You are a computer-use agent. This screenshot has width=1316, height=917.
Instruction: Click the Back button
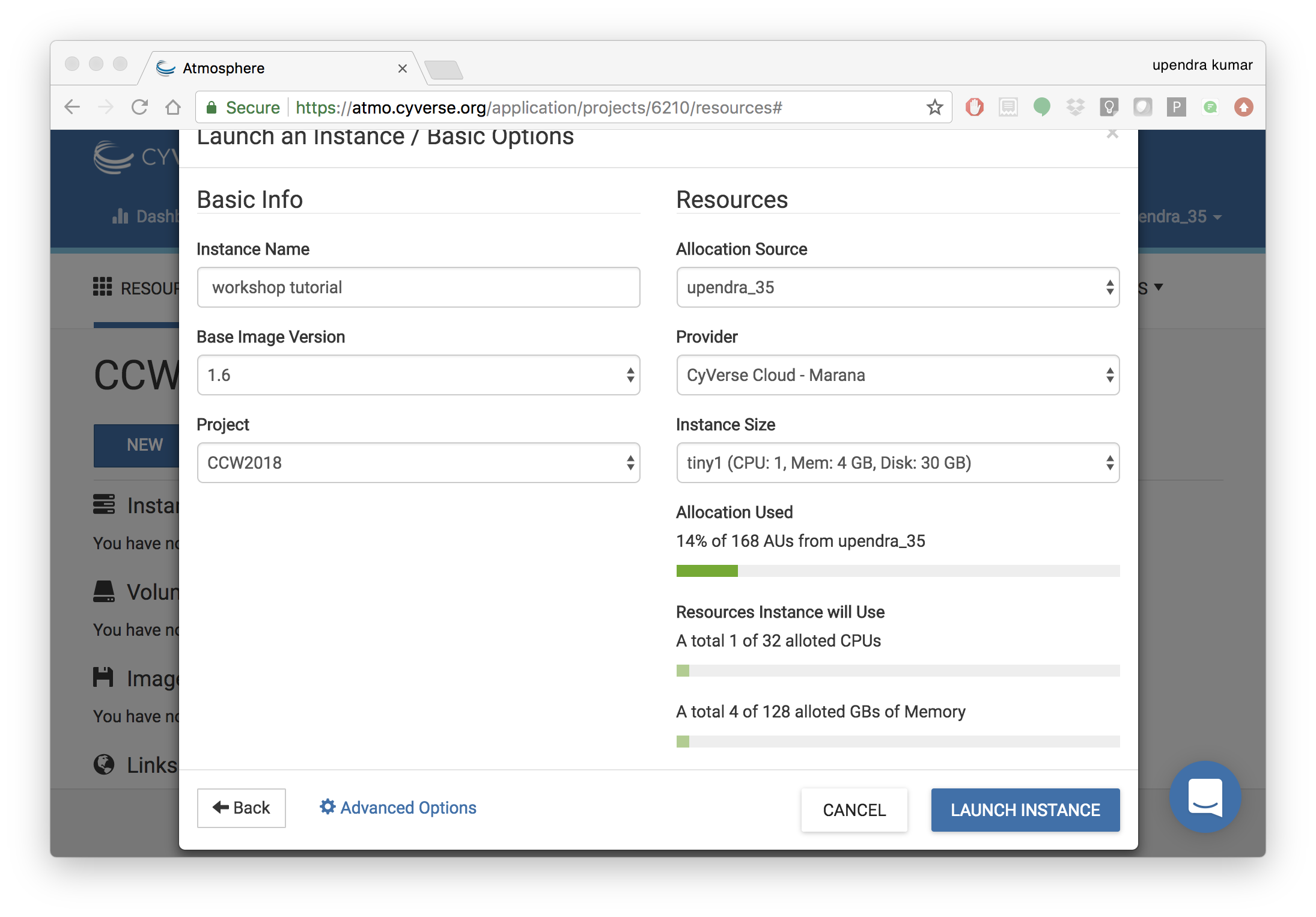[x=242, y=808]
